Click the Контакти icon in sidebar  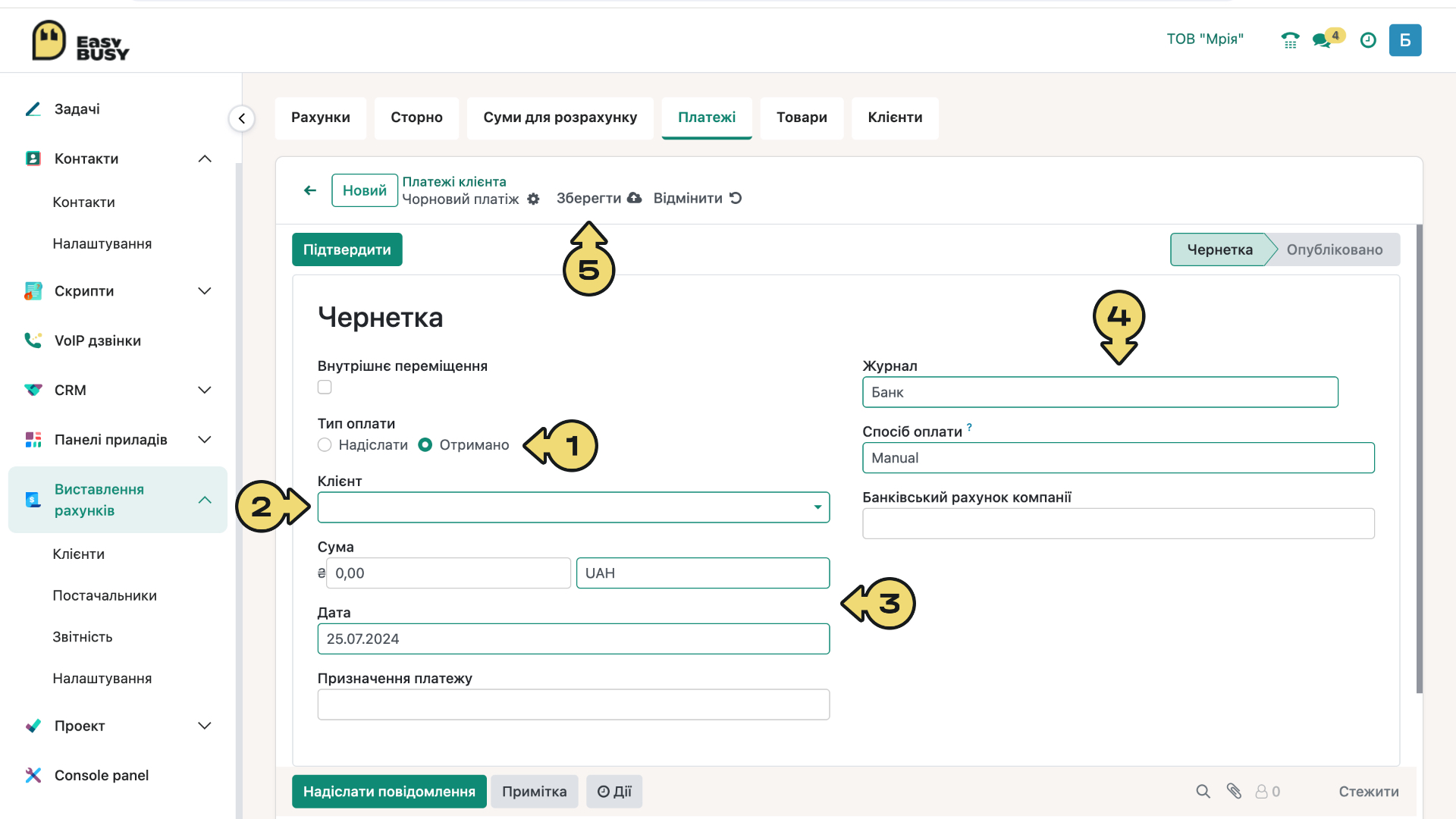click(x=33, y=158)
